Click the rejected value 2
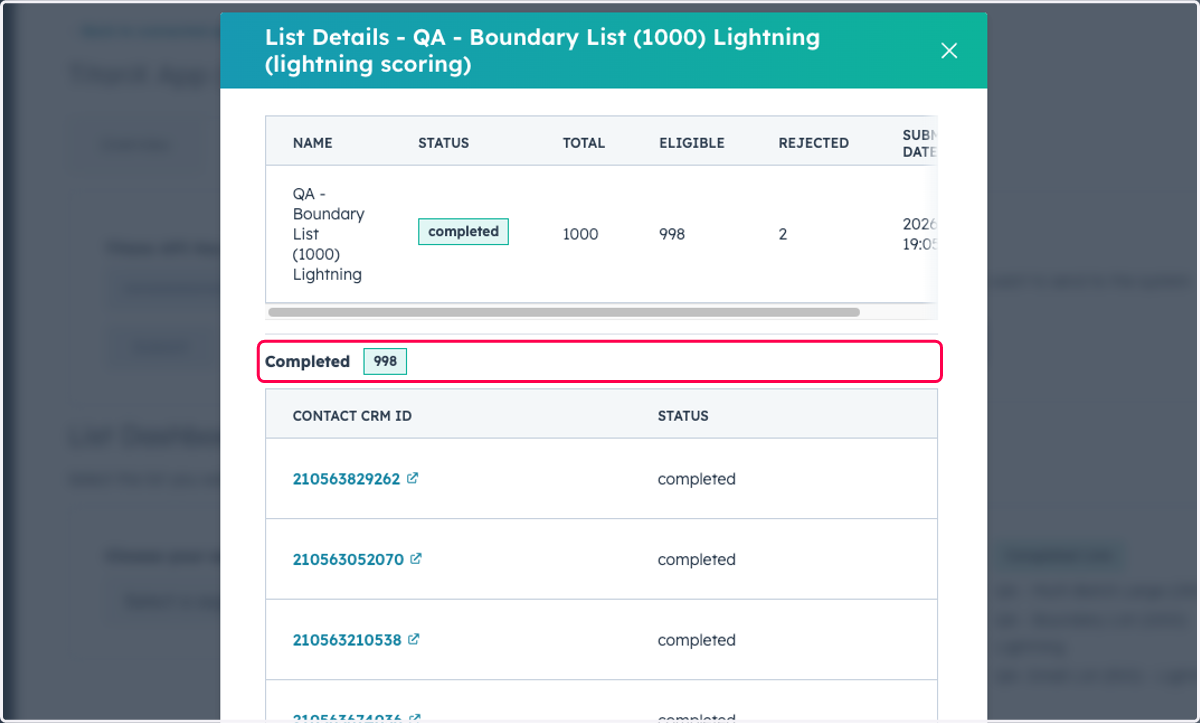 [783, 234]
